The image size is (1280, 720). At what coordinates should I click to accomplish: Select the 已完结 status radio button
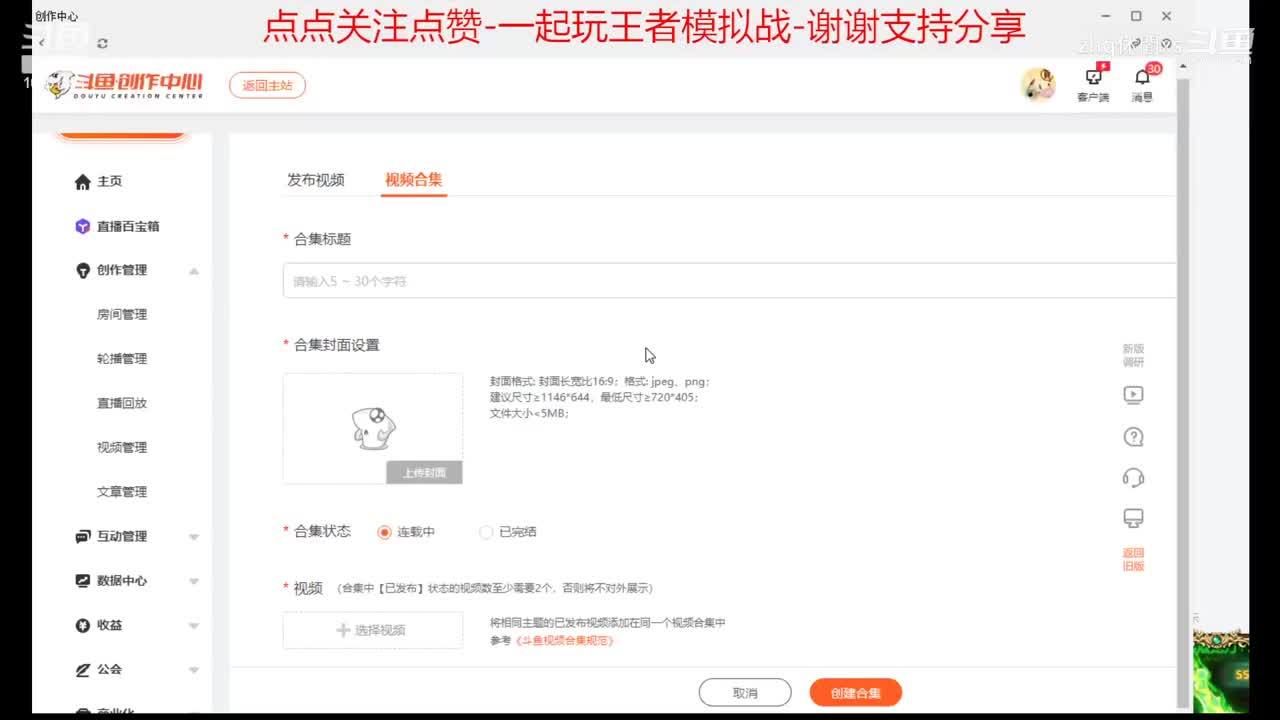tap(486, 532)
